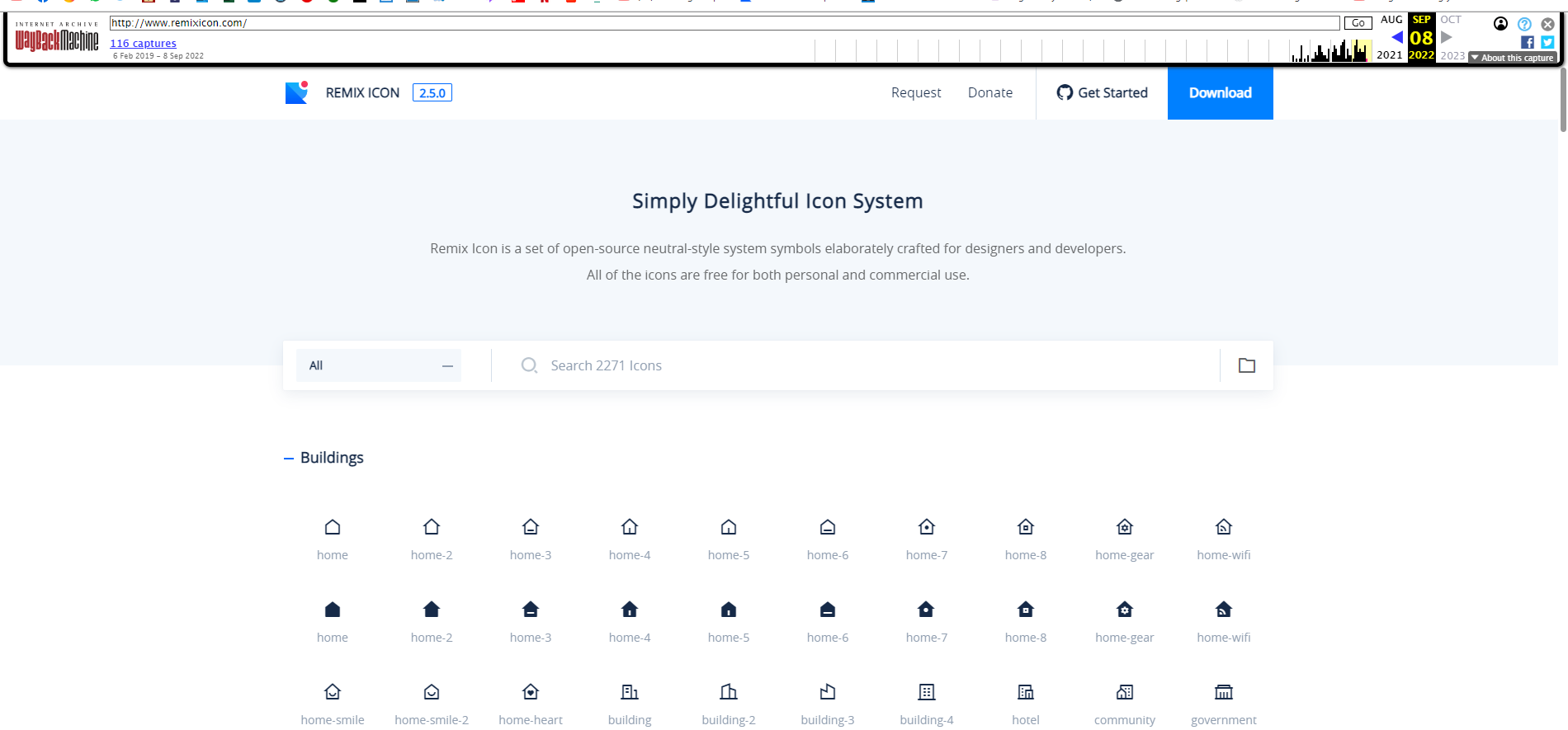Click the 2021 year link
Image resolution: width=1568 pixels, height=730 pixels.
coord(1390,55)
